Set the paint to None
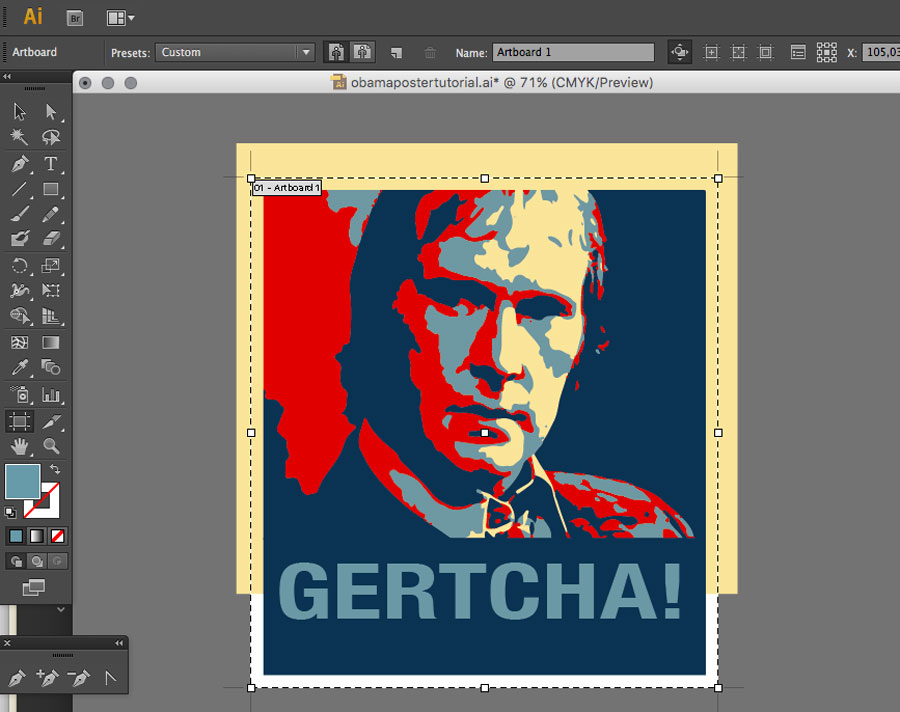 point(57,536)
